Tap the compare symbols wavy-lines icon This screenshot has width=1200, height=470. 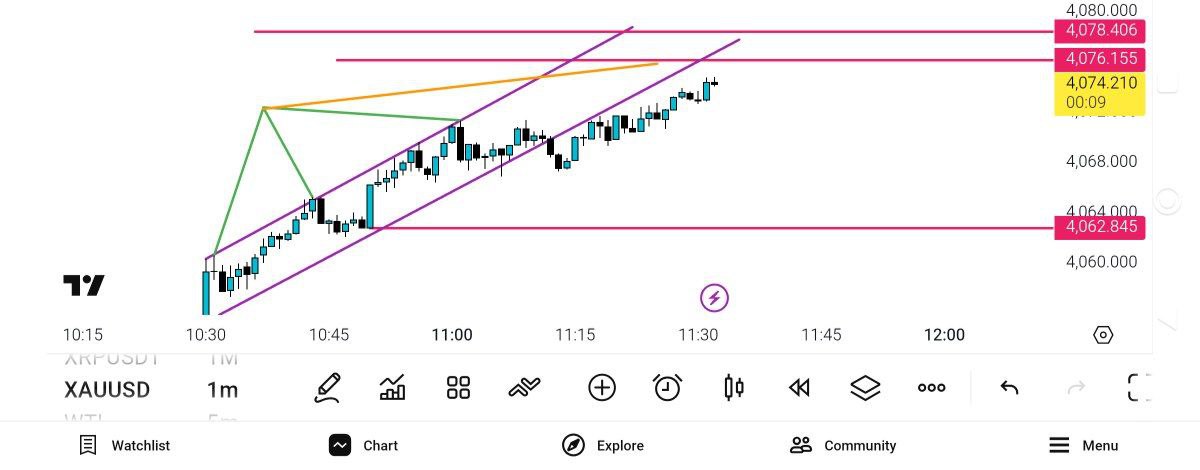tap(525, 387)
